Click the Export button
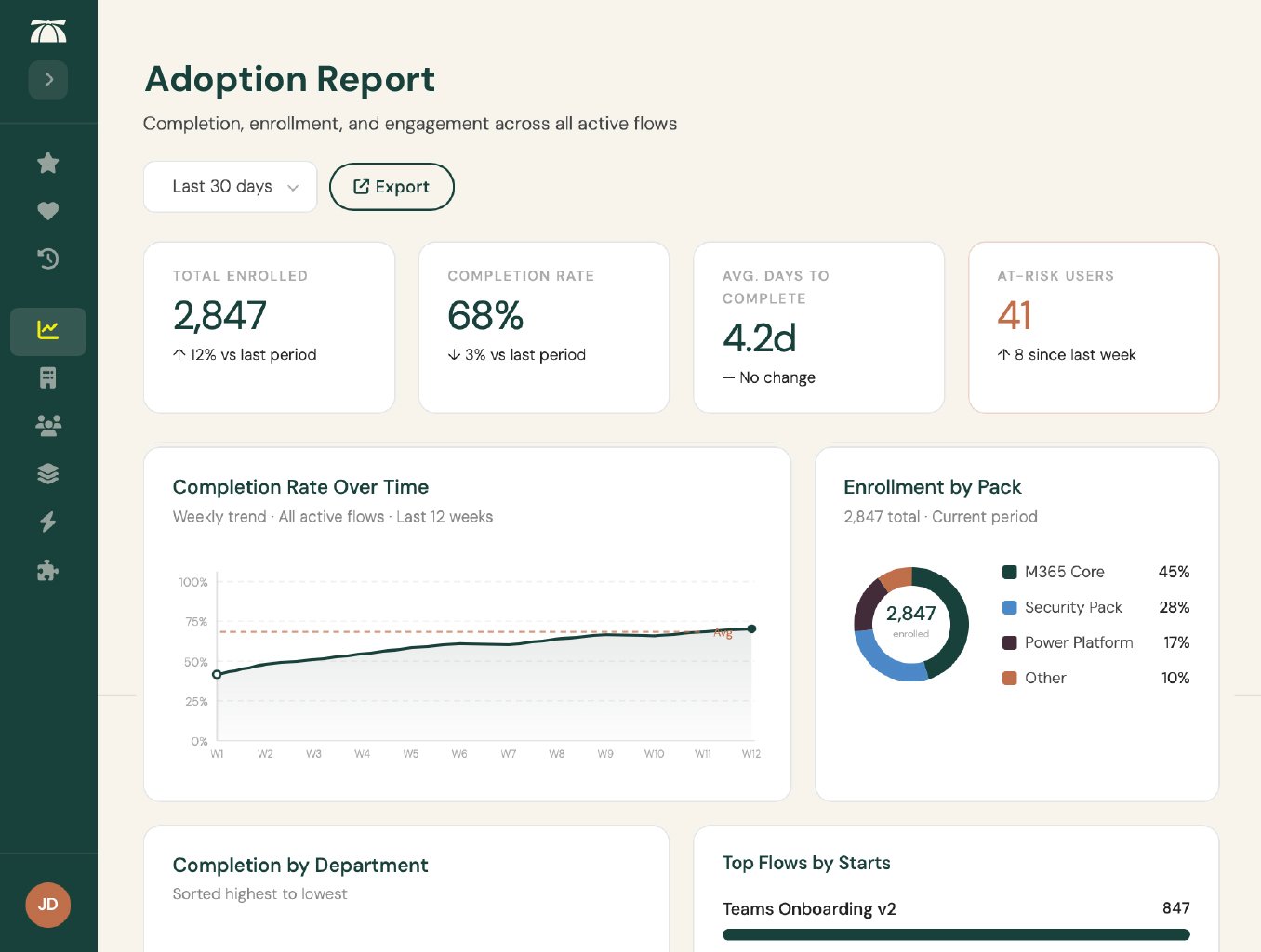The height and width of the screenshot is (952, 1261). (392, 187)
